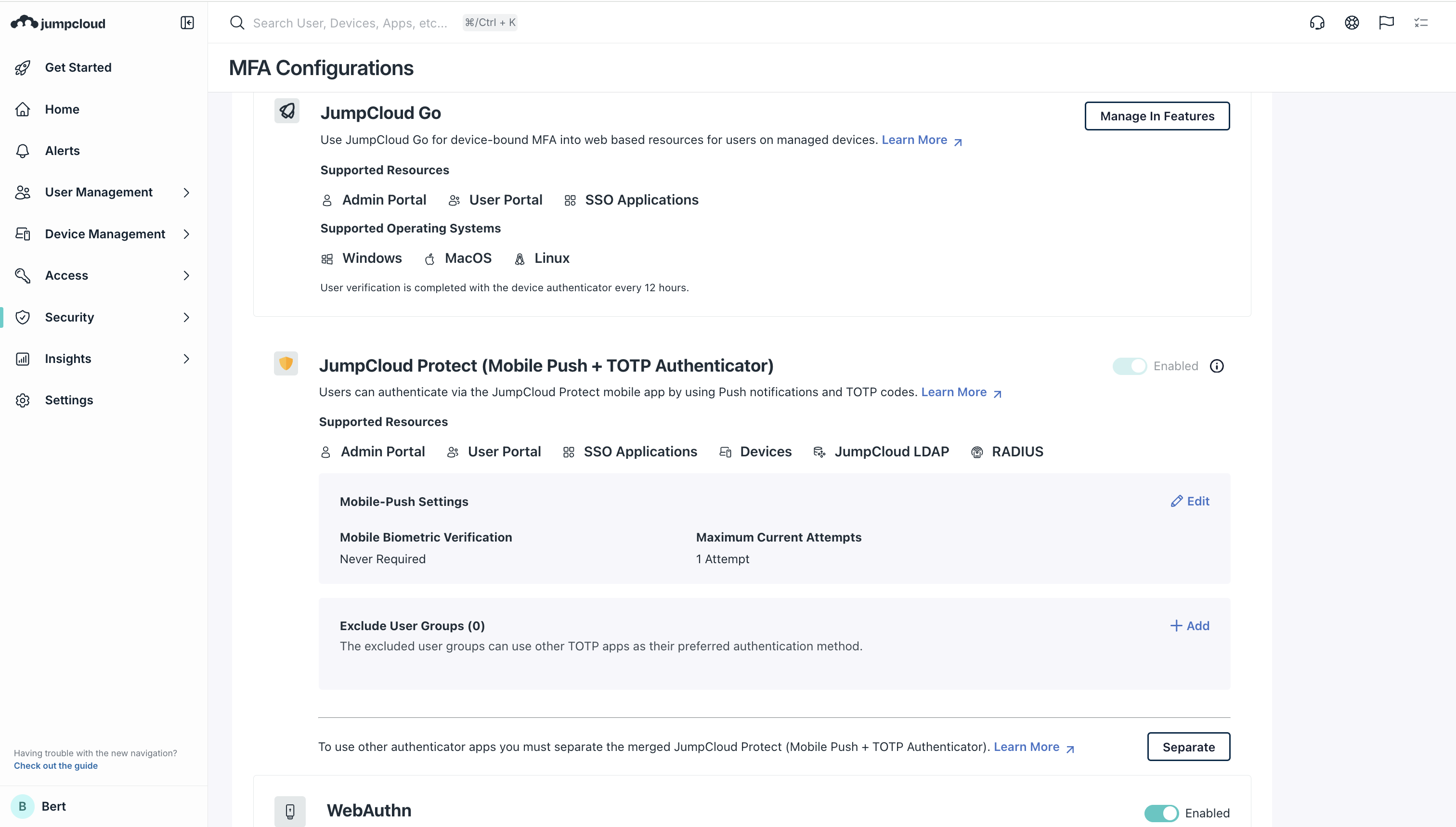1456x827 pixels.
Task: Disable the WebAuthn toggle
Action: tap(1161, 813)
